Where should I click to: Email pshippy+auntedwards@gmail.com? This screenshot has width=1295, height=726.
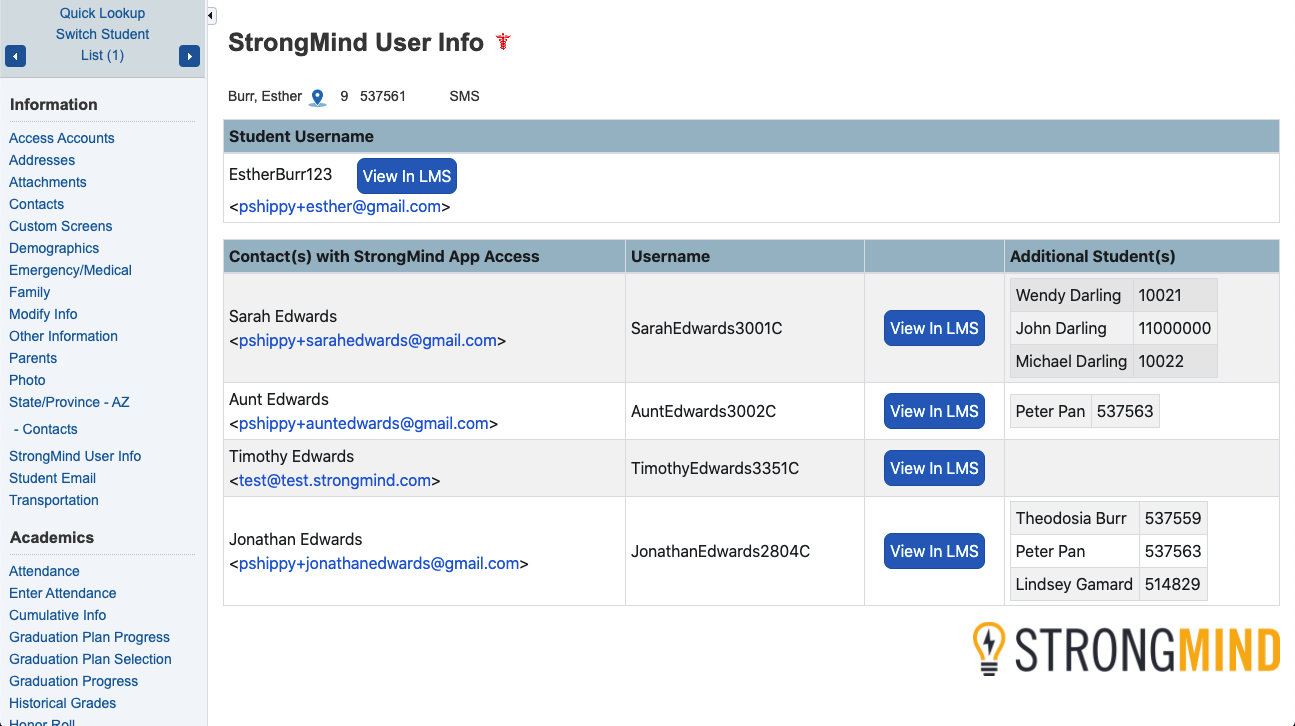click(x=364, y=424)
